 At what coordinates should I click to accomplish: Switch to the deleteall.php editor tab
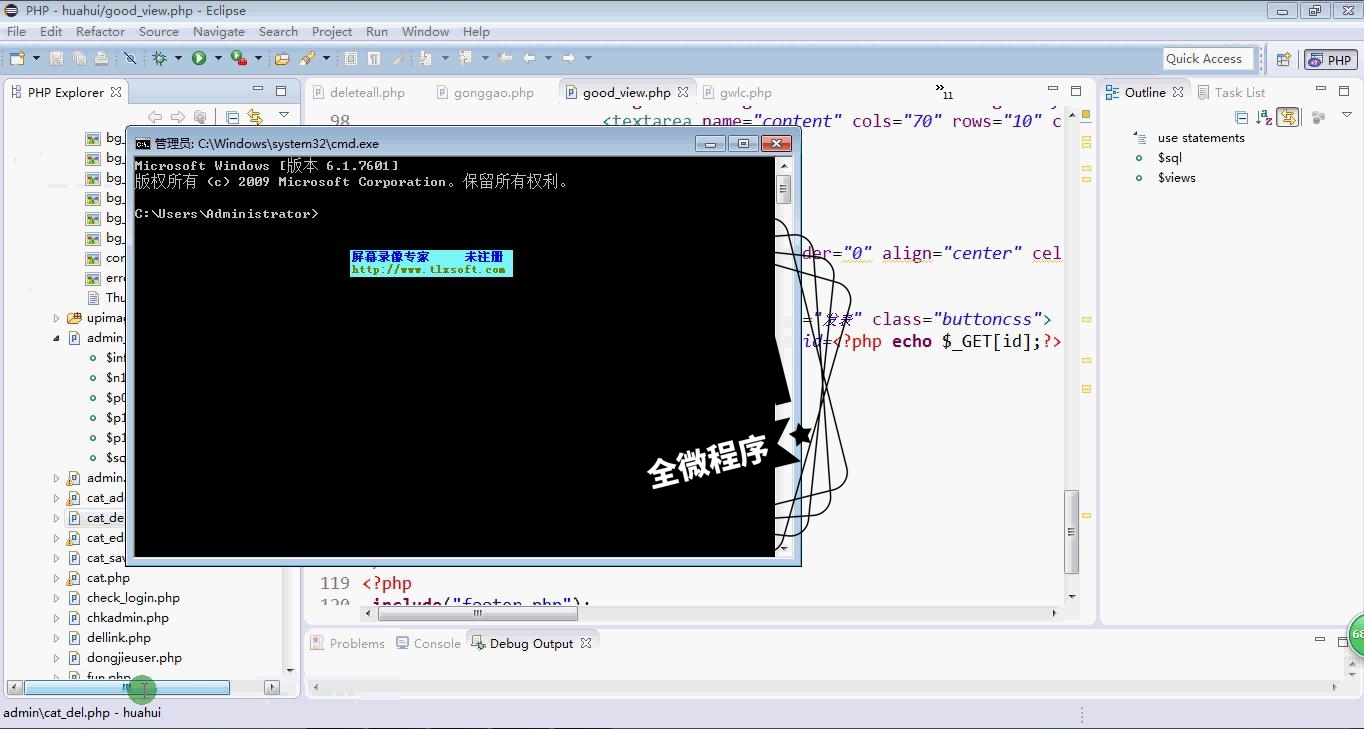(359, 92)
